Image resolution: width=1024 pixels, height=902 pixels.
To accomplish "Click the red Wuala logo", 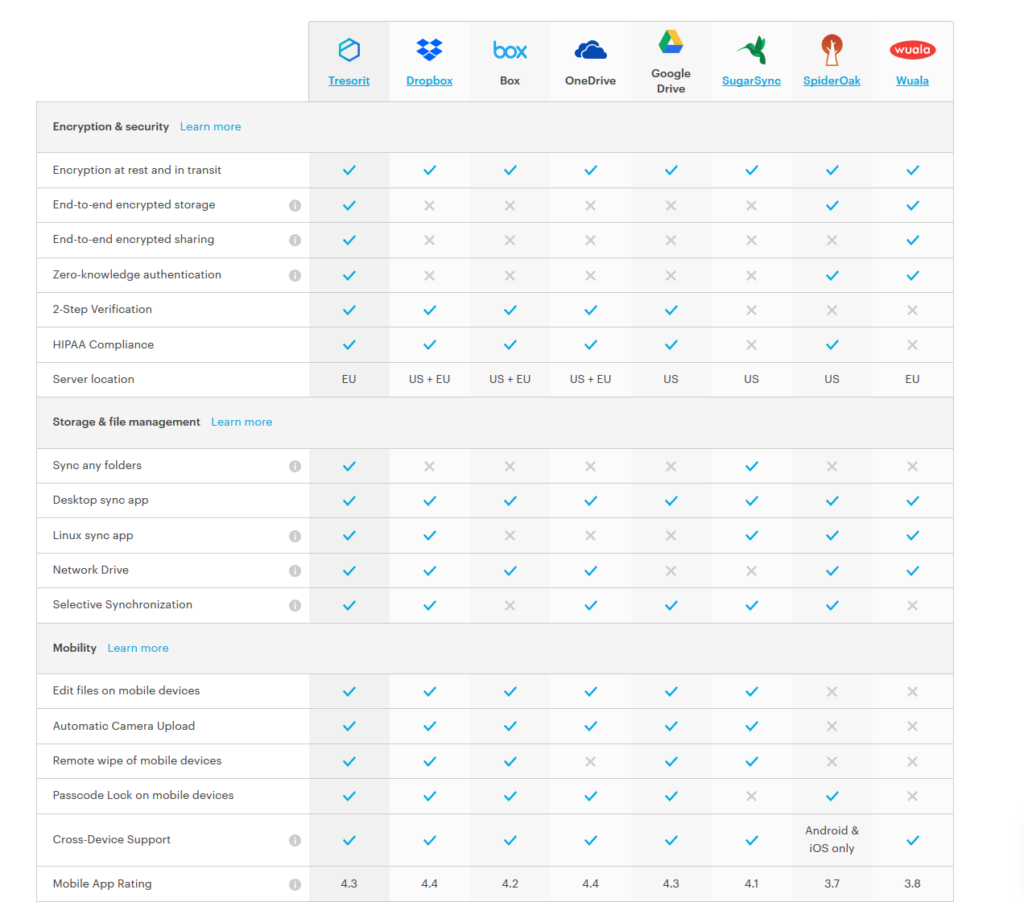I will 912,50.
